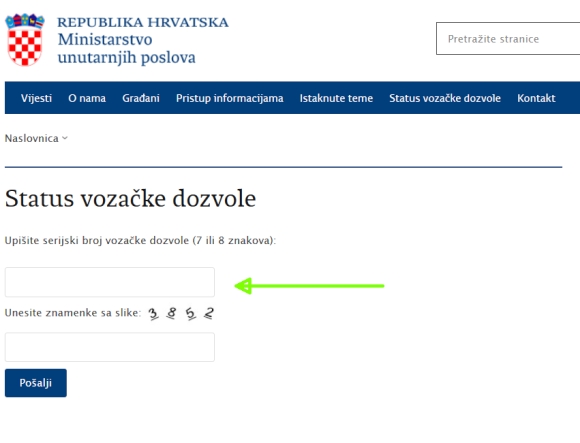Expand the chevron next to Naslovnica
The width and height of the screenshot is (580, 443).
65,138
